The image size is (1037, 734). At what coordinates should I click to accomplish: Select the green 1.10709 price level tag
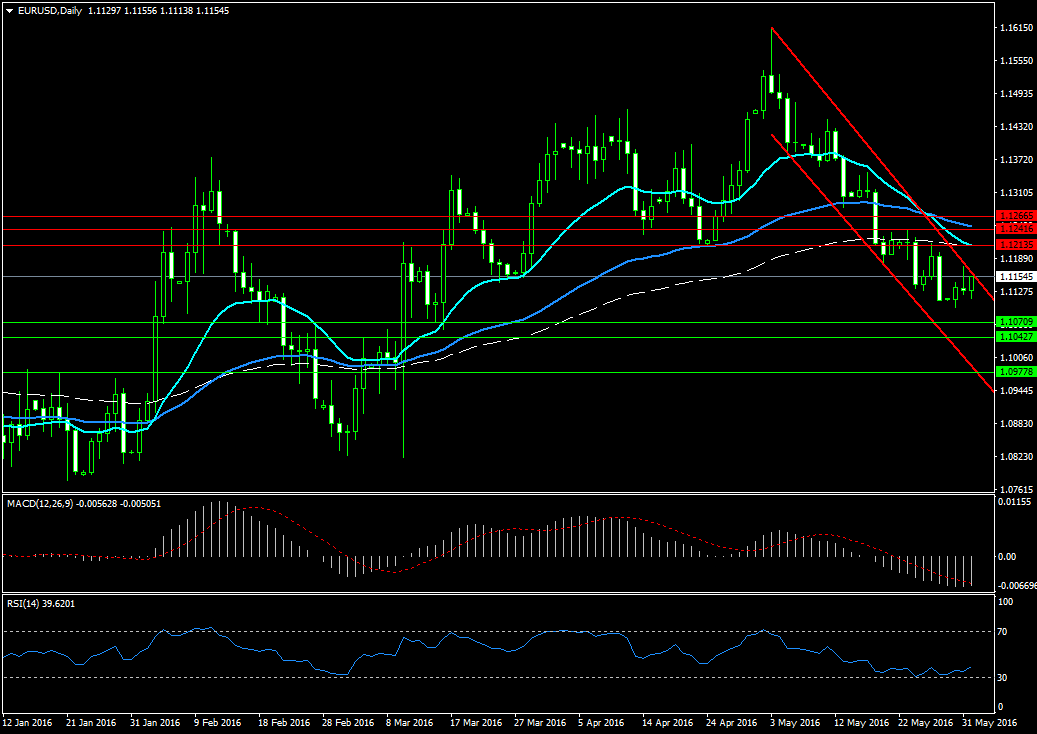pyautogui.click(x=1015, y=322)
